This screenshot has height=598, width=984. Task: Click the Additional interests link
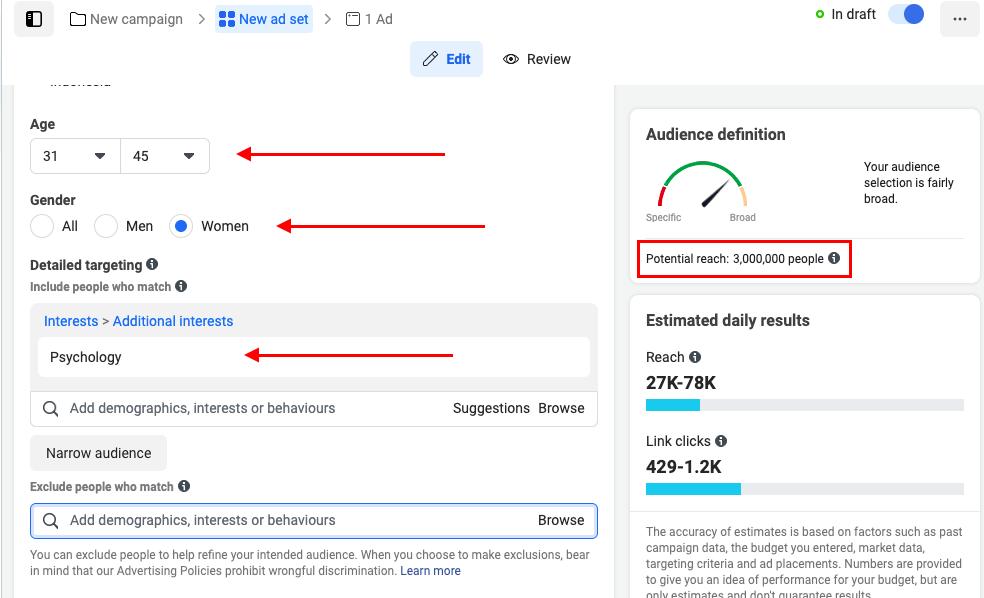(173, 321)
